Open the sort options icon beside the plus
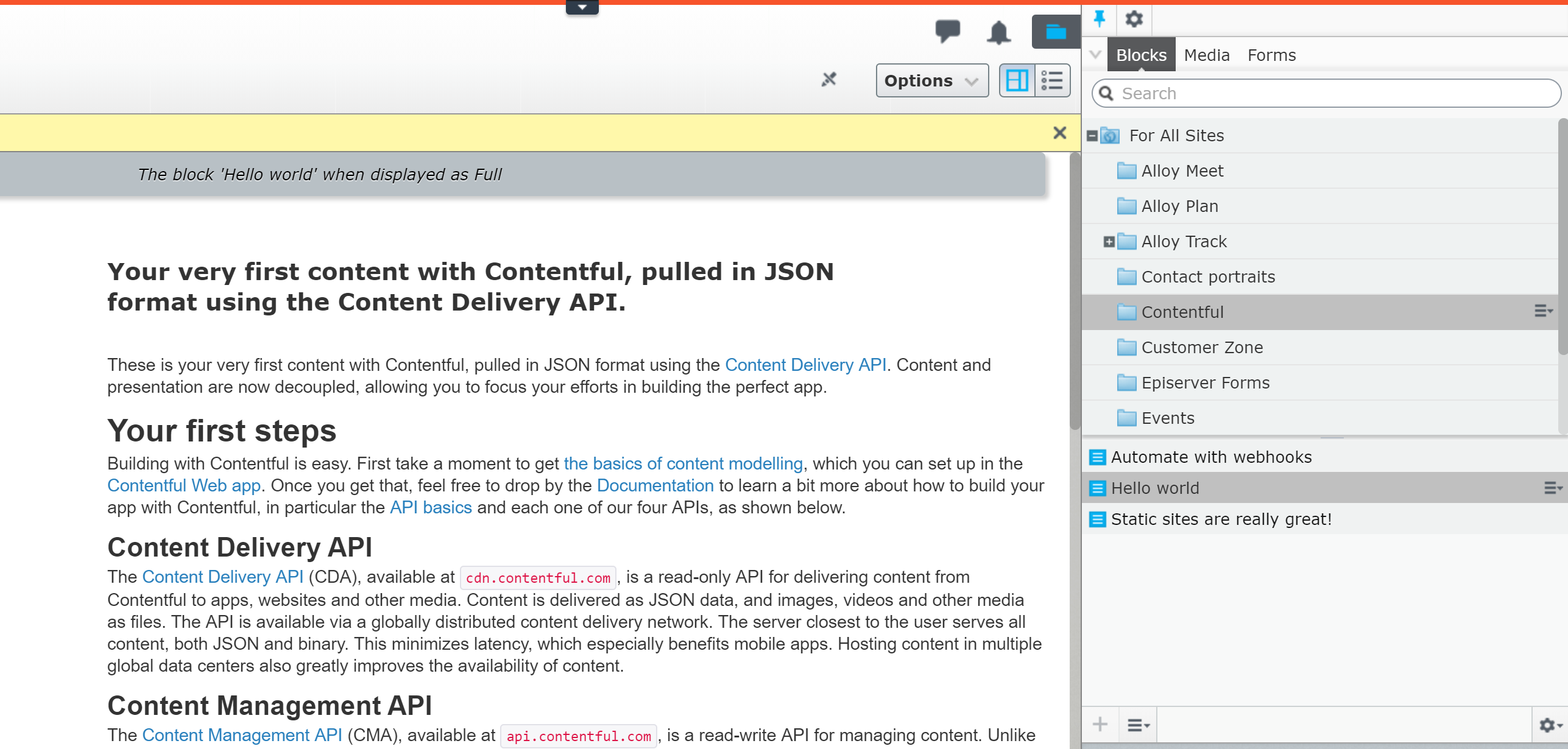Image resolution: width=1568 pixels, height=749 pixels. [x=1137, y=724]
